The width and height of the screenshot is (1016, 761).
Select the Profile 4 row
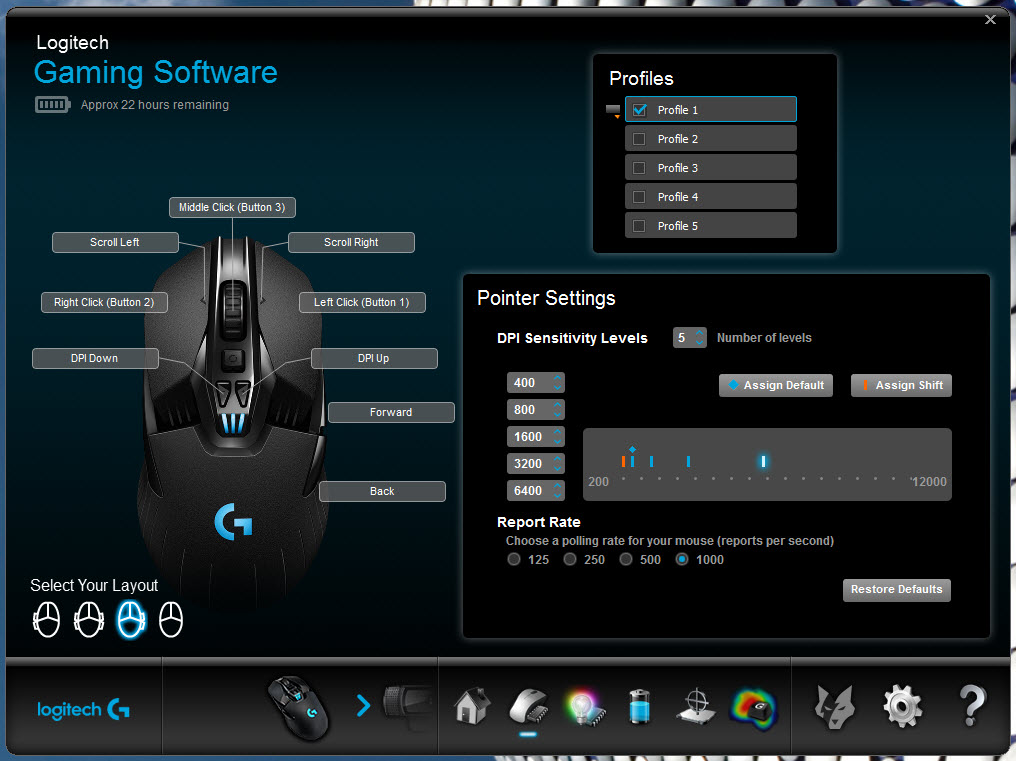click(711, 196)
